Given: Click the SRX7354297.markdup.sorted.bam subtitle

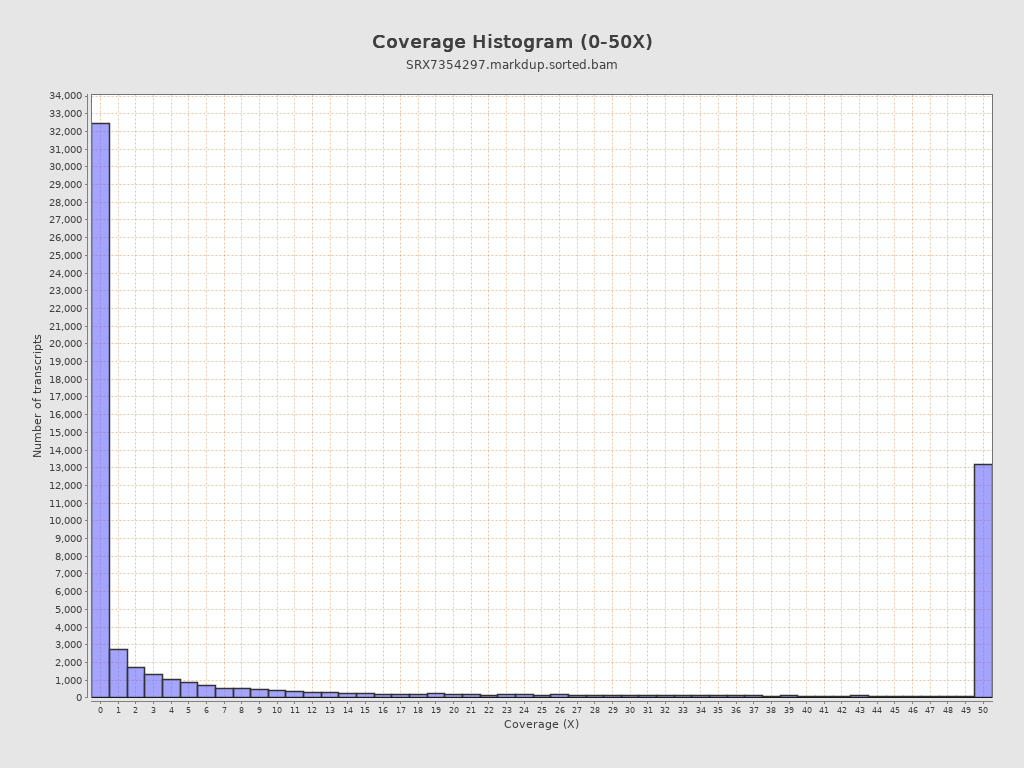Looking at the screenshot, I should pyautogui.click(x=512, y=65).
